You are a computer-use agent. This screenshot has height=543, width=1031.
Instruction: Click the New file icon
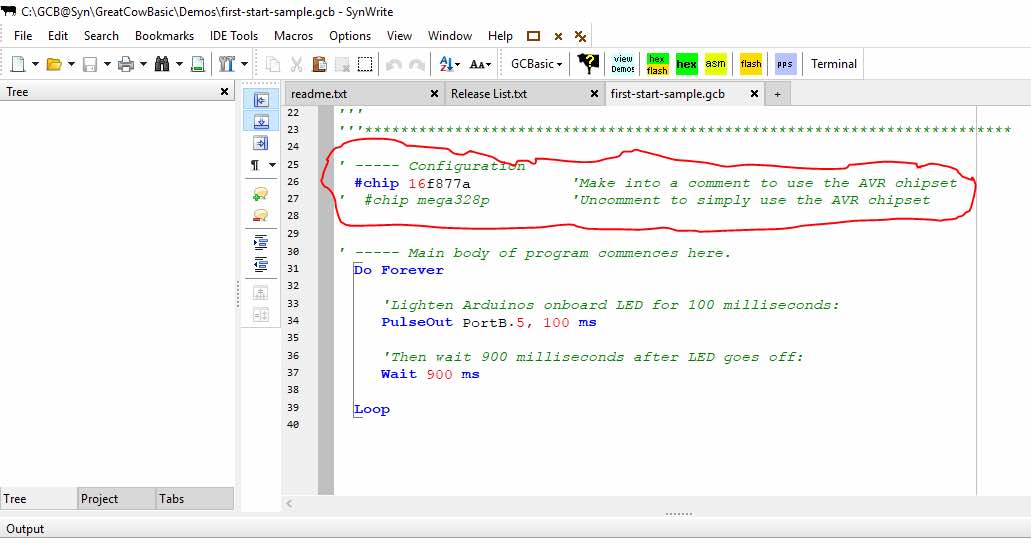pos(18,64)
